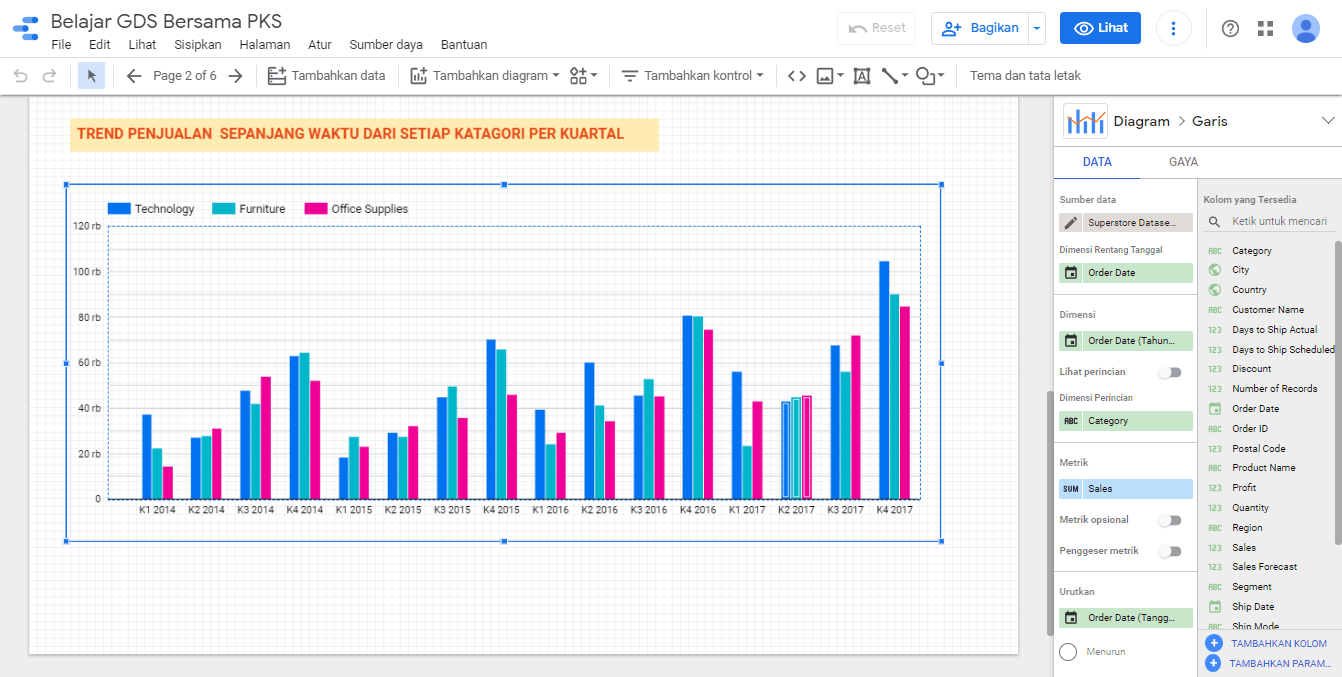Open the Sisipkan menu

198,44
